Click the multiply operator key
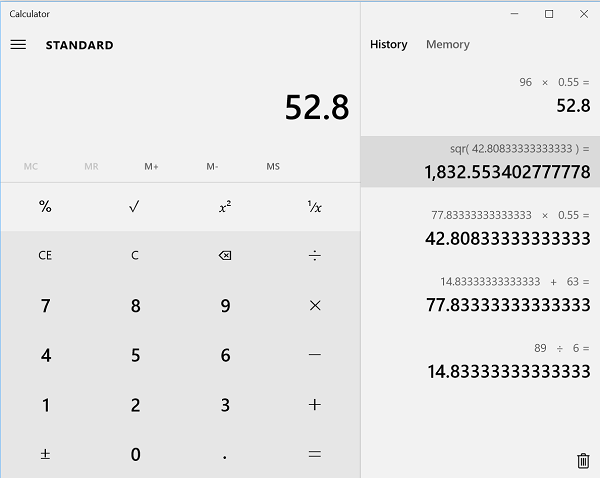 [x=315, y=305]
